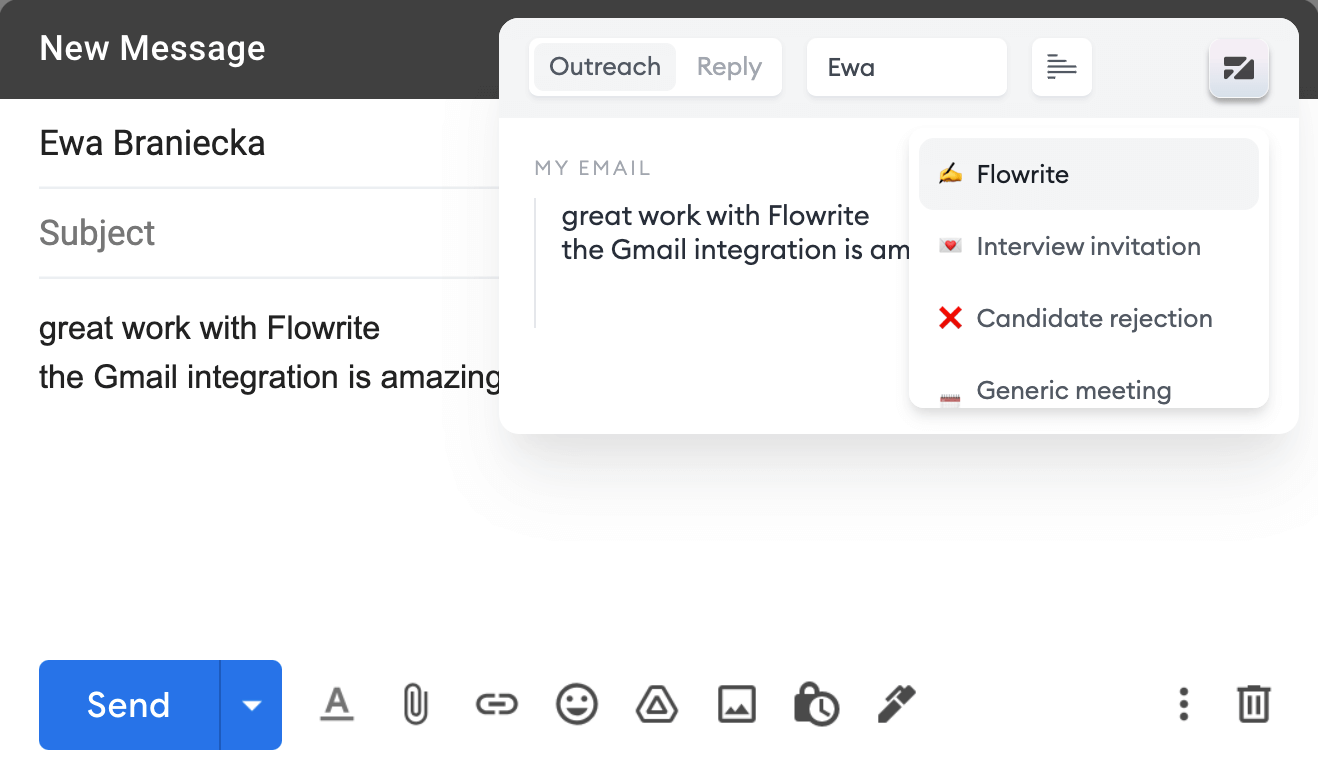
Task: Open the three-dot more options menu
Action: (x=1184, y=705)
